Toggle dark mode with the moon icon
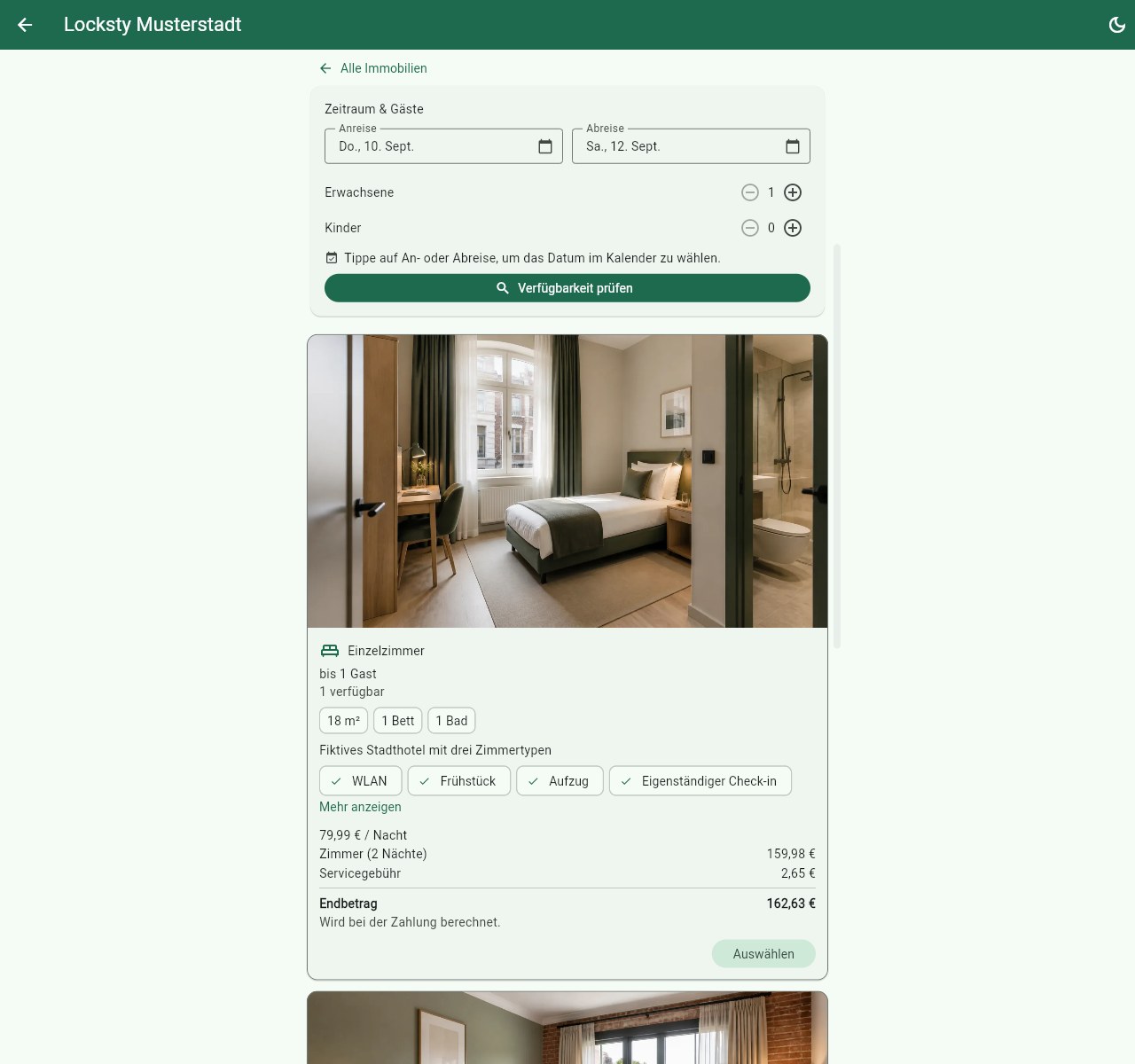The image size is (1135, 1064). [1117, 25]
